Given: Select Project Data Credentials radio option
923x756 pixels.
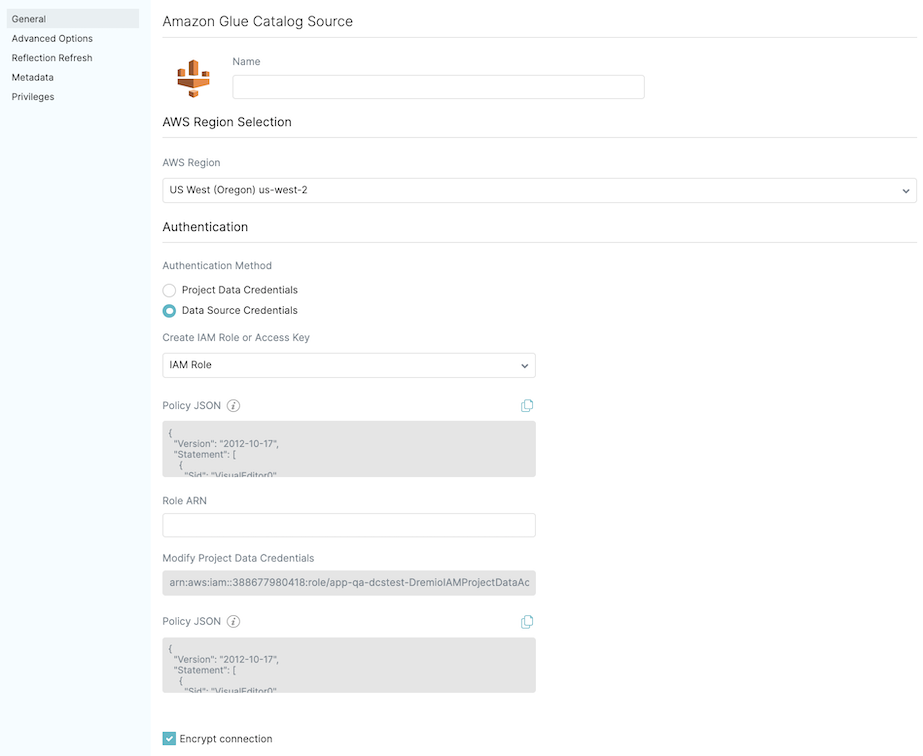Looking at the screenshot, I should pos(169,290).
